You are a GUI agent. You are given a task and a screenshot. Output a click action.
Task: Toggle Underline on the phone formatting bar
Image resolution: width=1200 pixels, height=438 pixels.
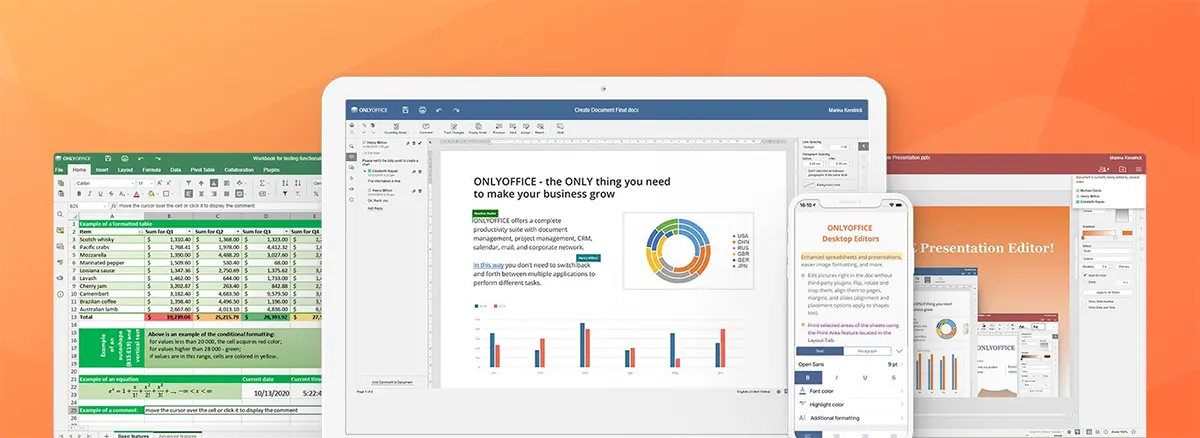[x=865, y=377]
